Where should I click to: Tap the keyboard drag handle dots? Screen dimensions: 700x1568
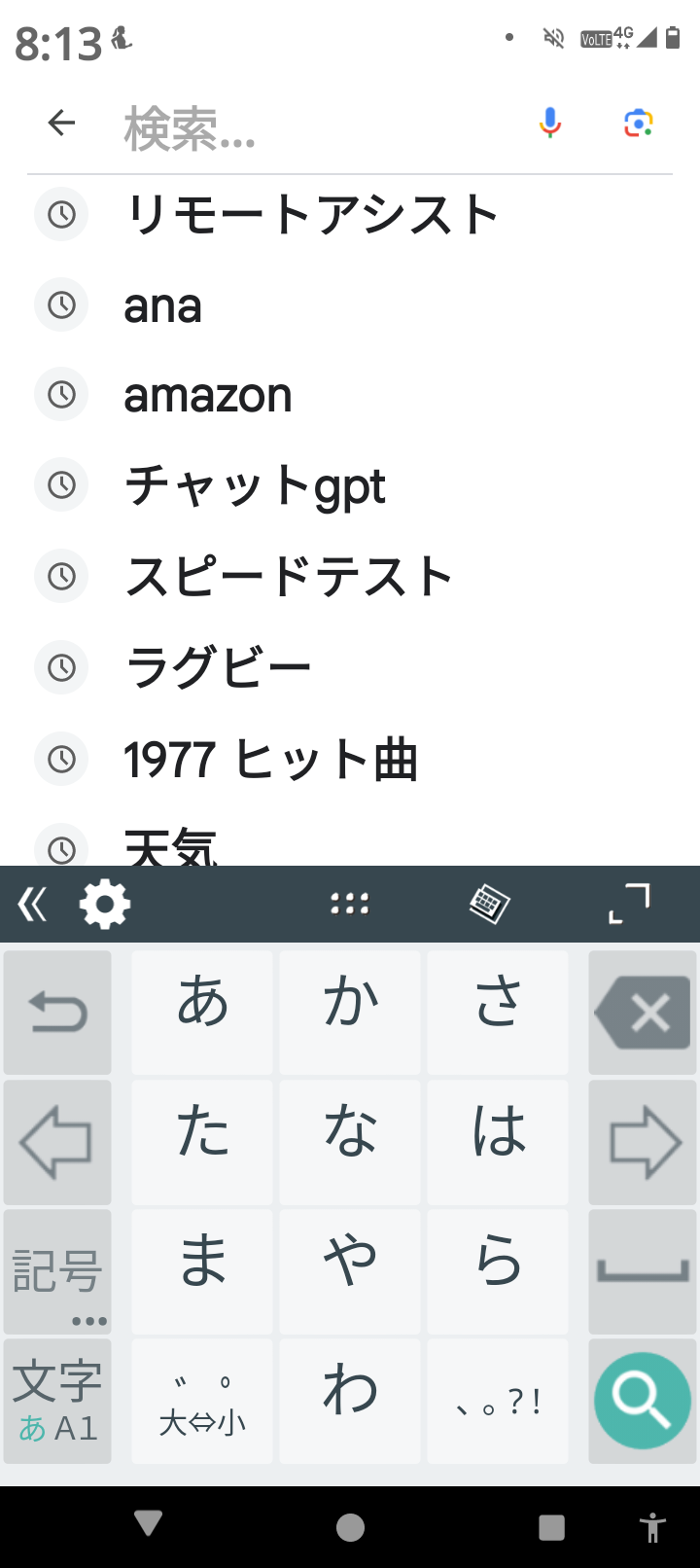point(350,905)
